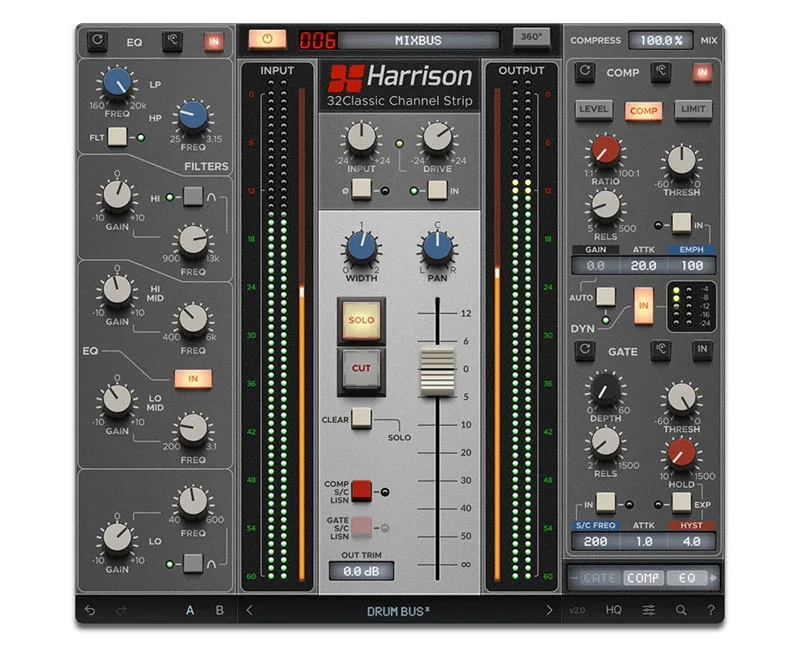Toggle the gate sidechain filter IN switch
This screenshot has width=800, height=645.
point(606,503)
